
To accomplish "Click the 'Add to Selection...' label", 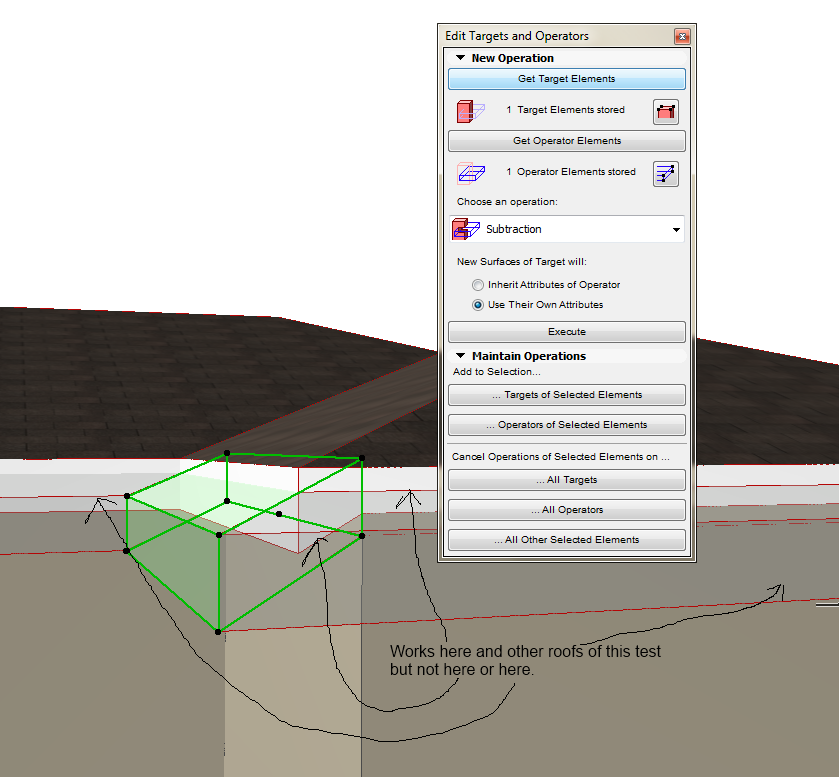I will [497, 372].
